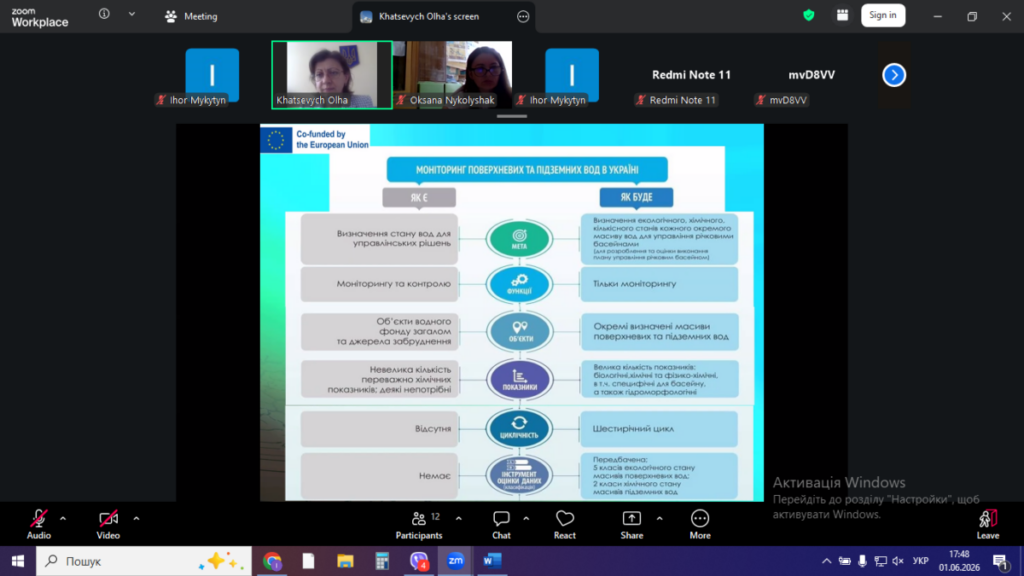Open the meeting info icon

[104, 14]
